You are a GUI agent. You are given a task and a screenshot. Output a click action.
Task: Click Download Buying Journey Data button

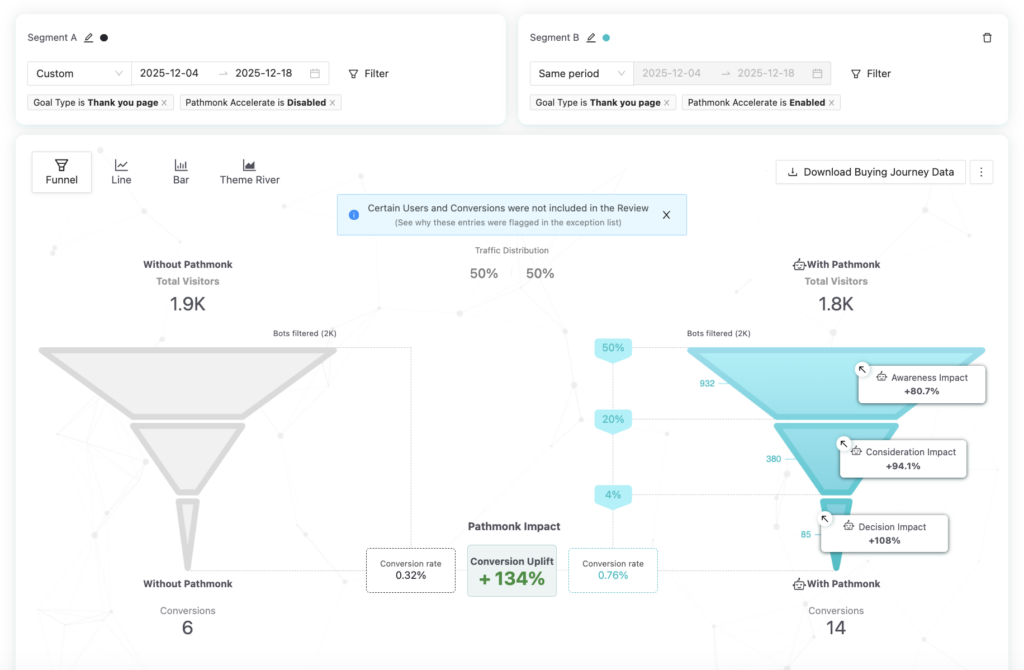click(871, 172)
